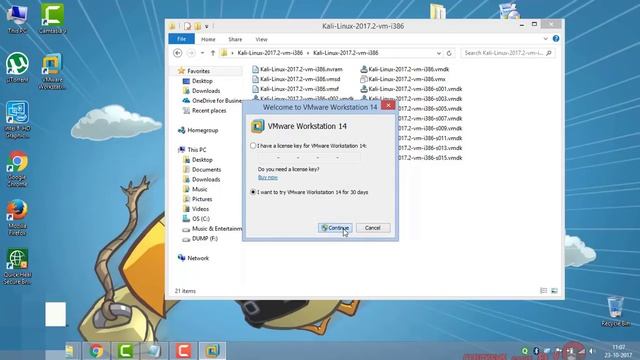The image size is (640, 360).
Task: Follow the 'Buy now' license link
Action: (268, 178)
